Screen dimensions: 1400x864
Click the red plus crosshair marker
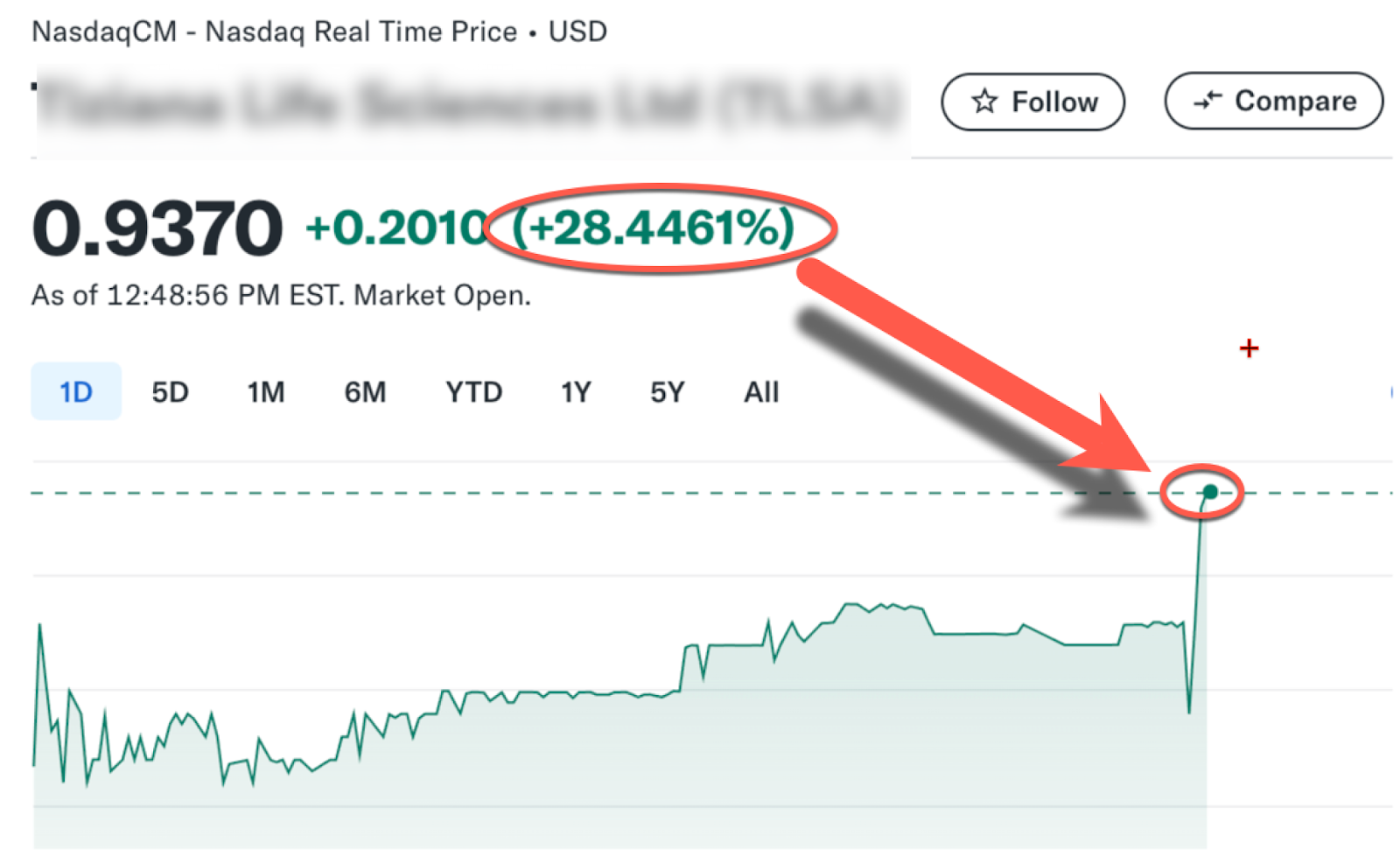pos(1249,348)
